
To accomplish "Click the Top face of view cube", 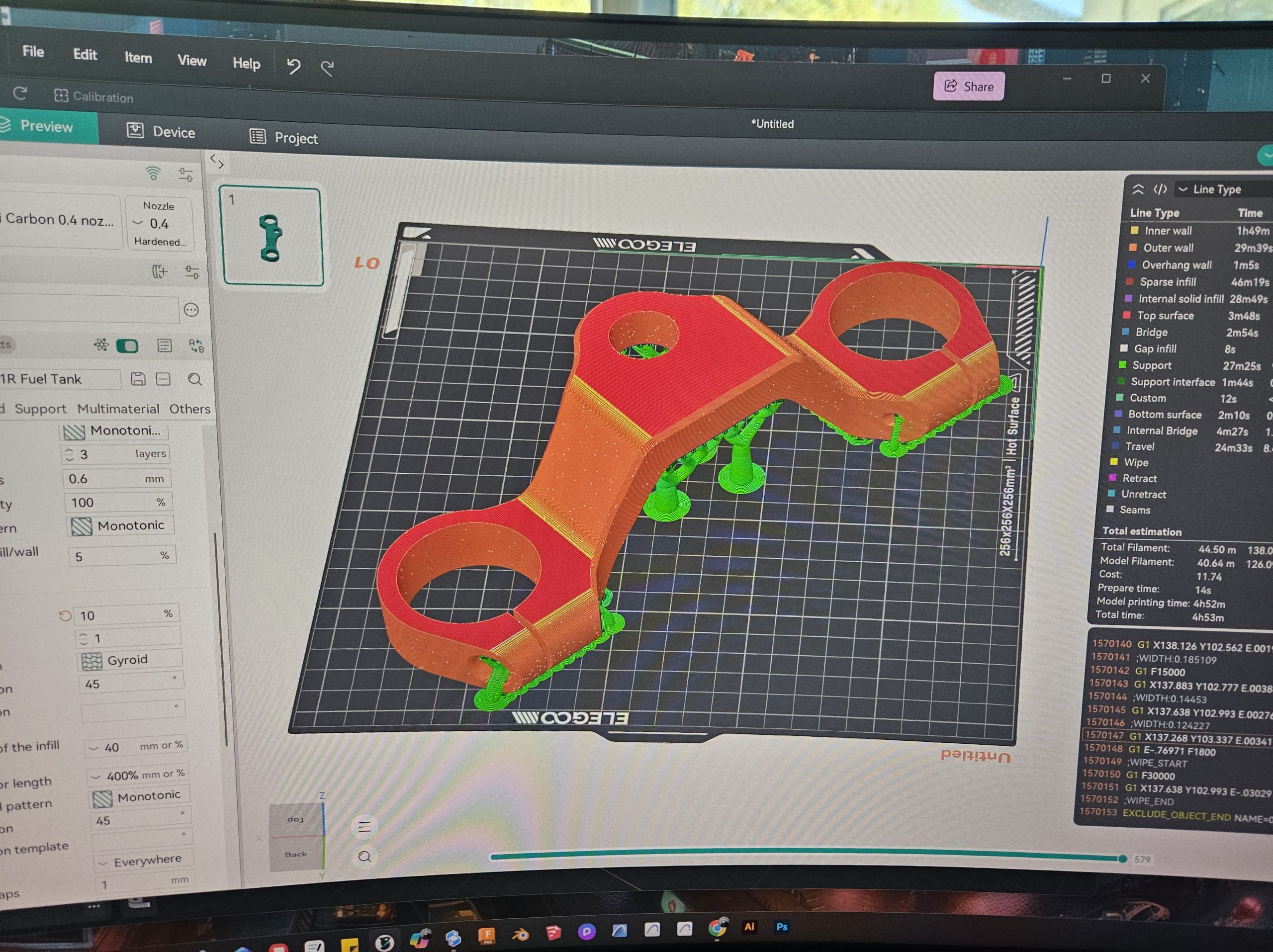I will coord(296,819).
